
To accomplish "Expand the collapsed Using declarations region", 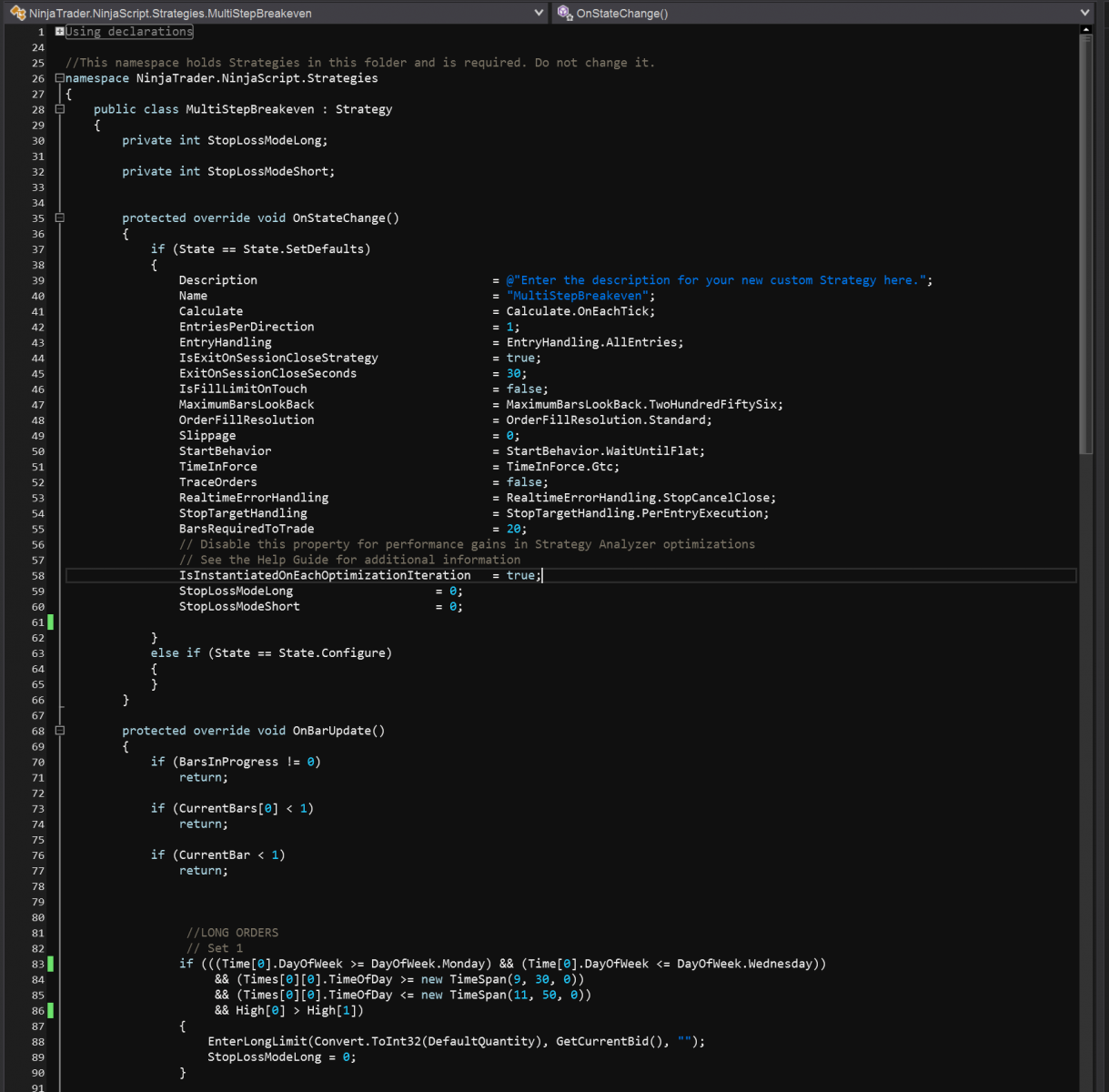I will click(x=60, y=31).
